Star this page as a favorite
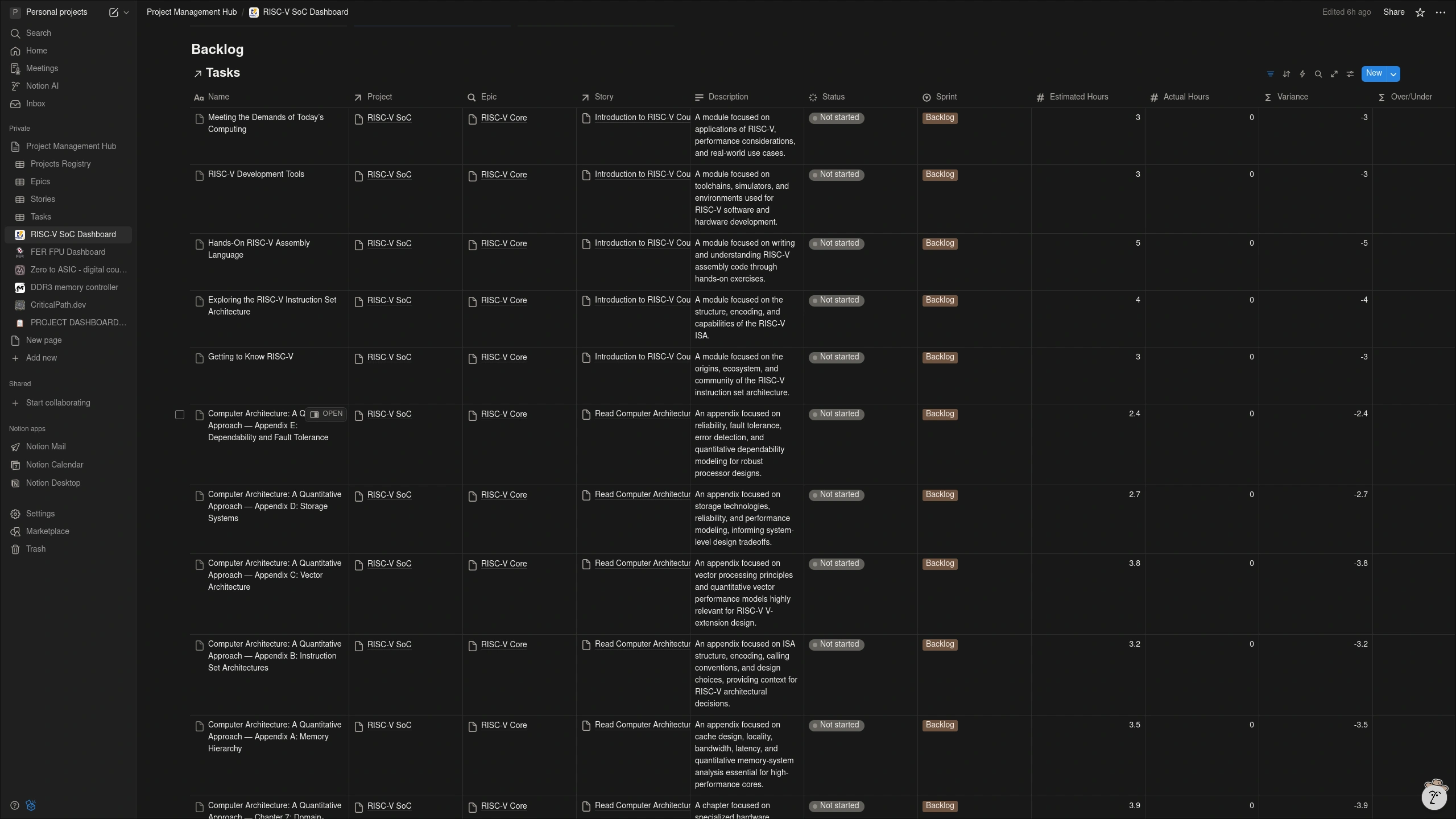 [x=1420, y=13]
